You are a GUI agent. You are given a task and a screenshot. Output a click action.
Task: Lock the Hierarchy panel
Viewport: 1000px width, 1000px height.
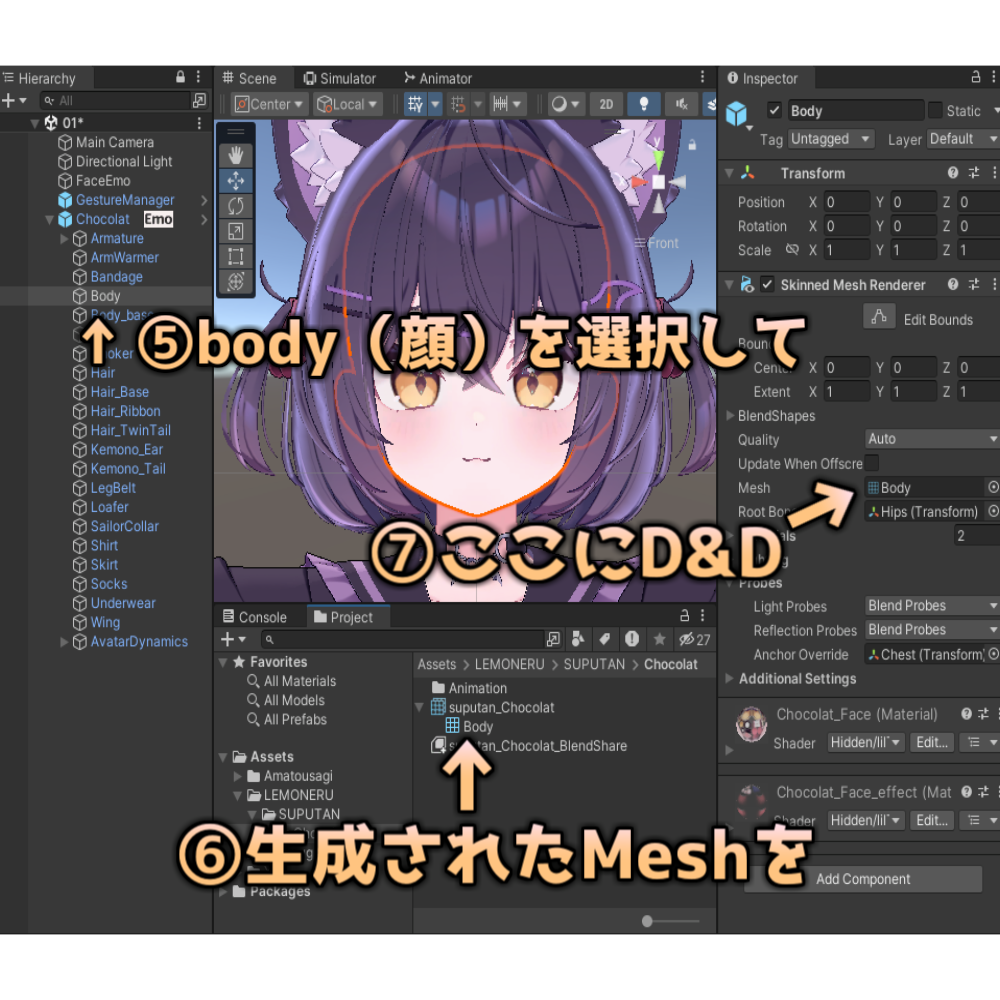click(x=180, y=77)
